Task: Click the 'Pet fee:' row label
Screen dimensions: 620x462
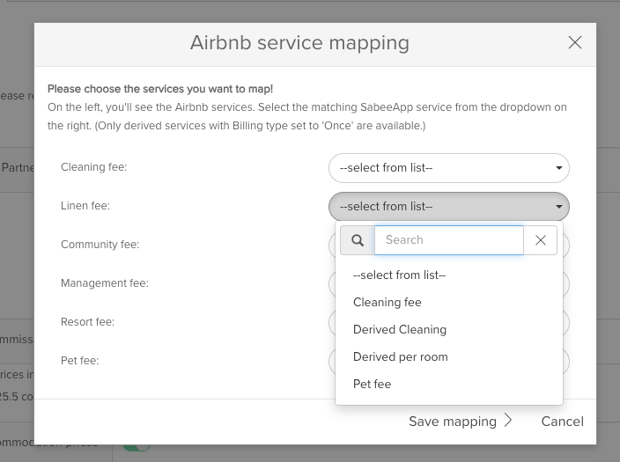Action: (79, 361)
